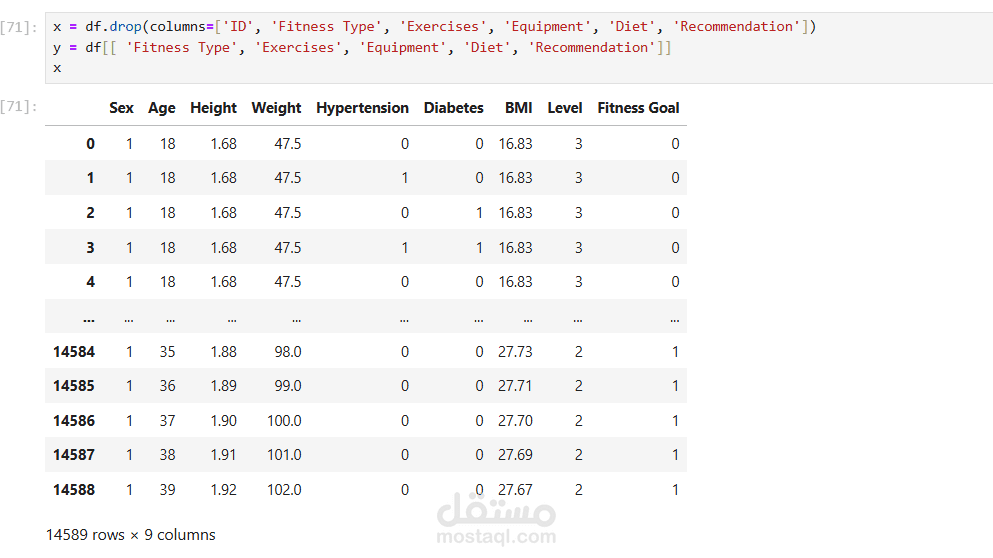993x558 pixels.
Task: Click the Level column header
Action: (x=565, y=108)
